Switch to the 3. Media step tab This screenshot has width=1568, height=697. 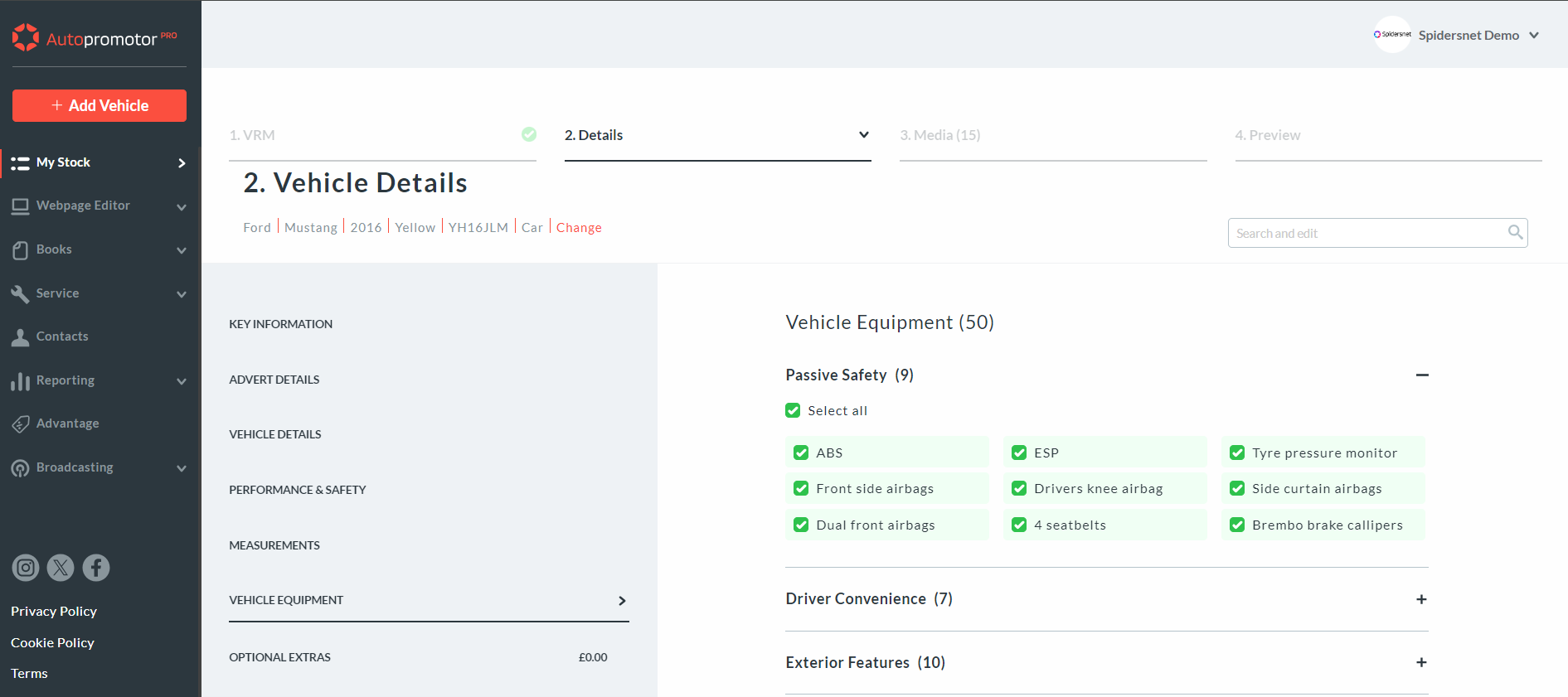(x=940, y=135)
